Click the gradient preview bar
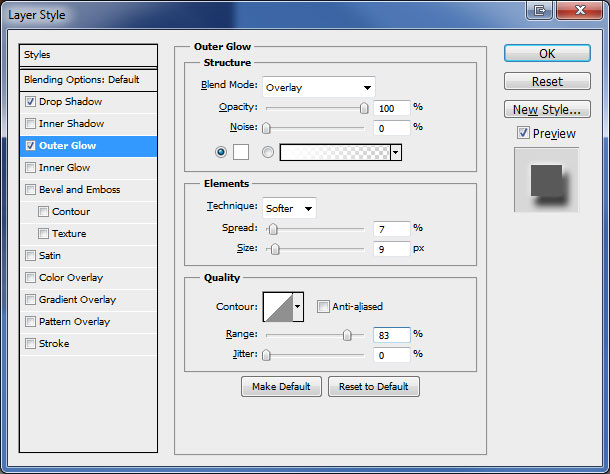 point(335,152)
